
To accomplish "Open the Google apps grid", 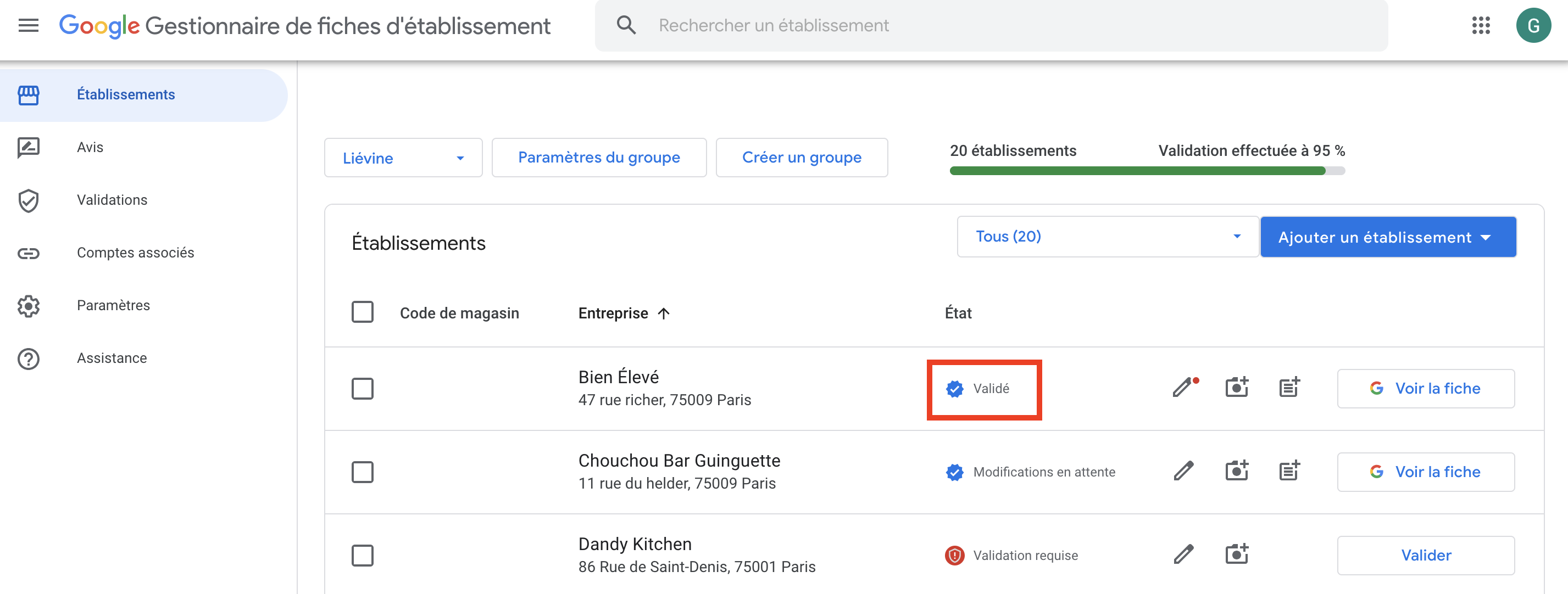I will [x=1480, y=26].
